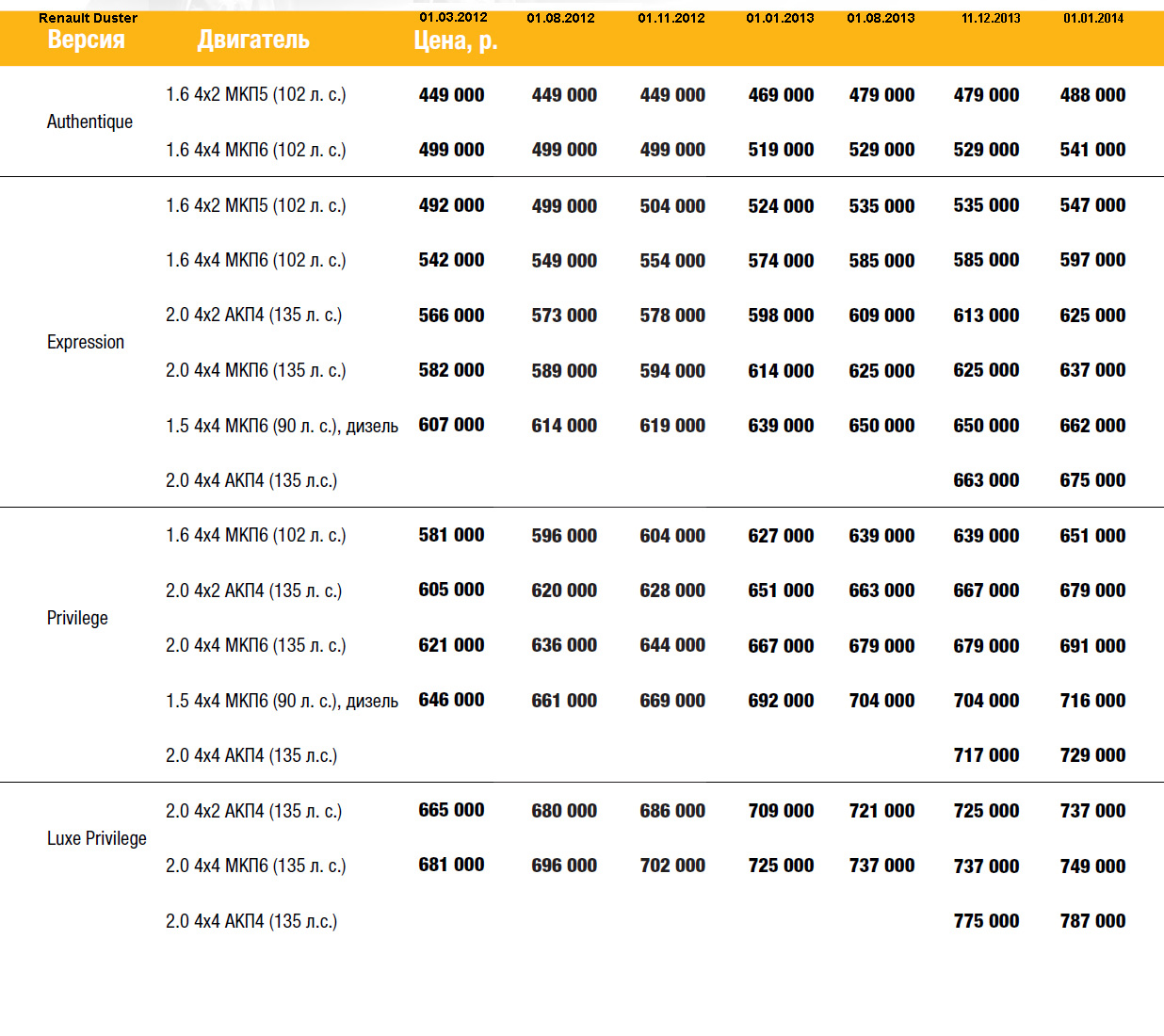Click the price "547 000"
This screenshot has width=1164, height=1036.
(x=1092, y=205)
